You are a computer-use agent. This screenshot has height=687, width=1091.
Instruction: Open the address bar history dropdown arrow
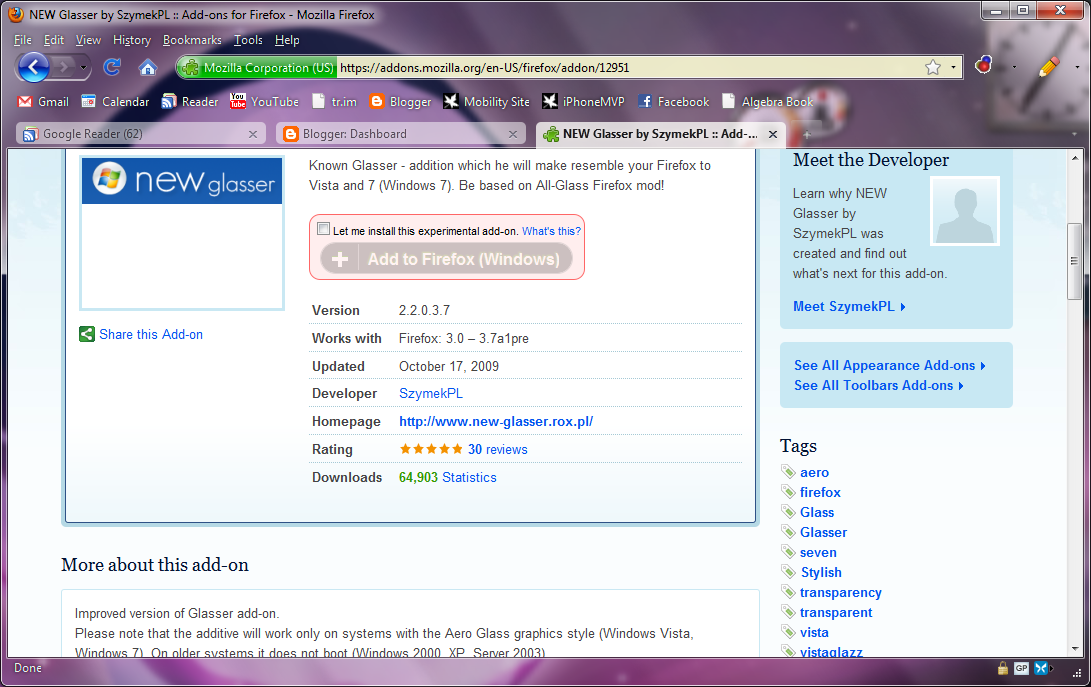(953, 68)
